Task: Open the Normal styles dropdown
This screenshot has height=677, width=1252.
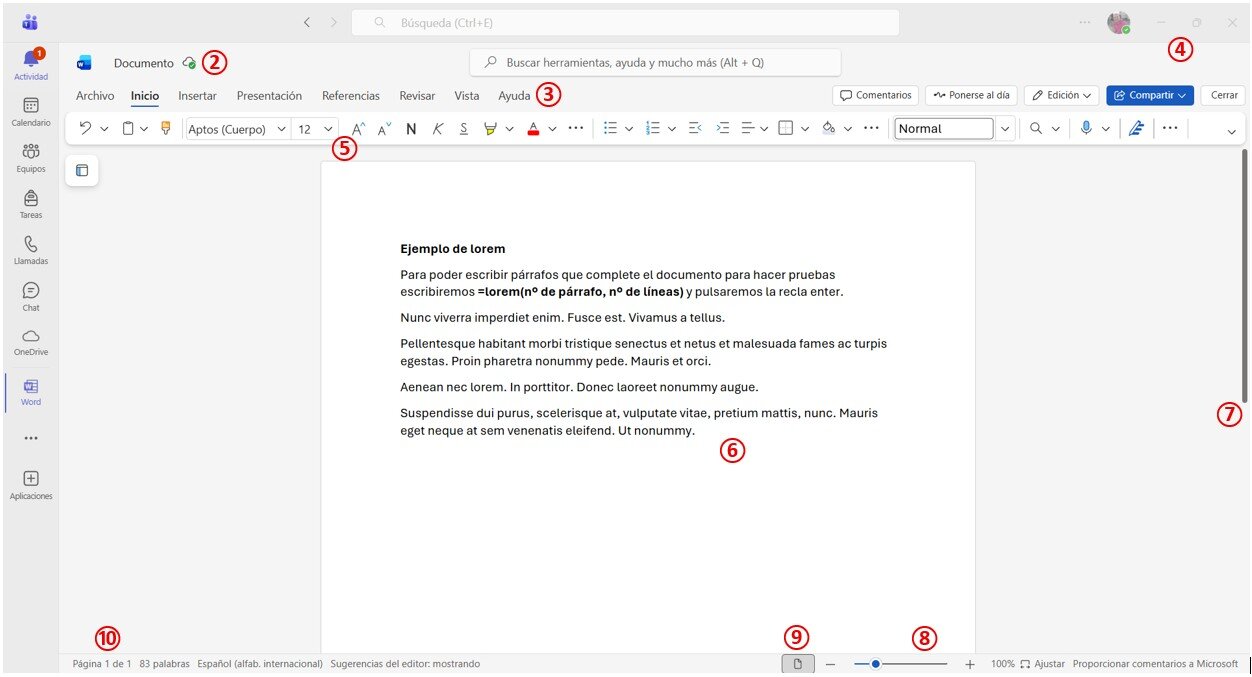Action: click(1005, 128)
